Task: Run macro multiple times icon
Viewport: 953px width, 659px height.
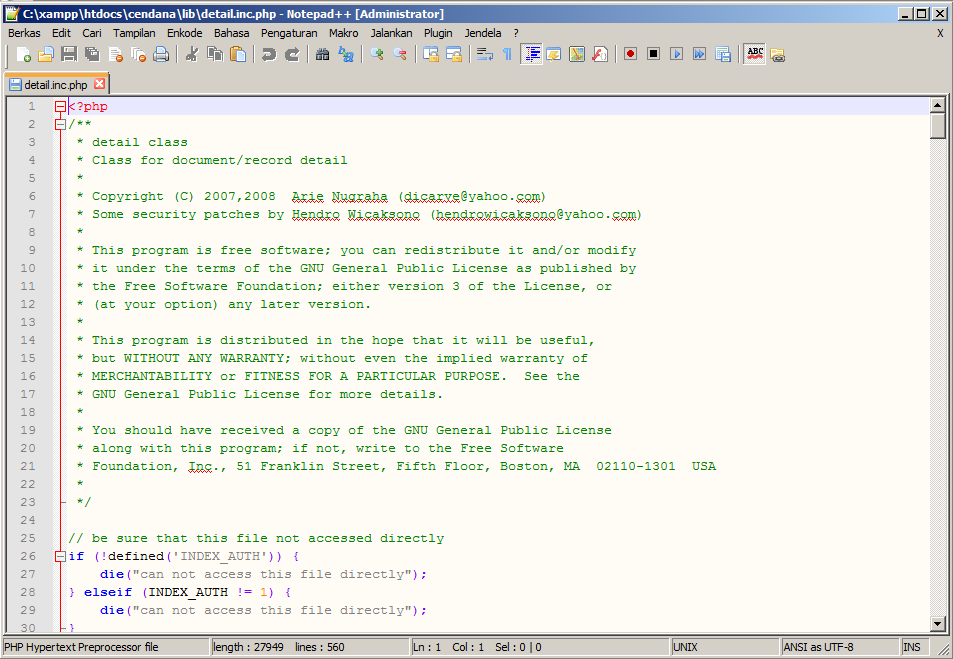Action: pyautogui.click(x=700, y=55)
